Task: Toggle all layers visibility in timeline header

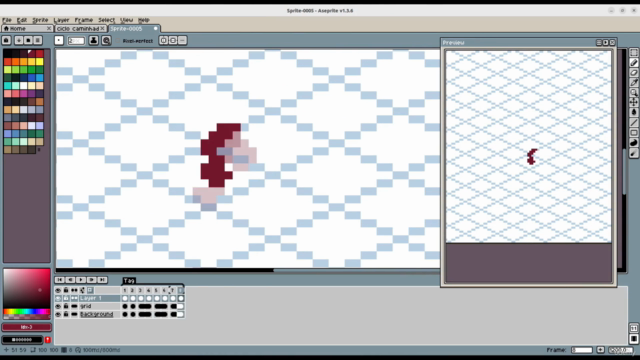Action: (x=58, y=290)
